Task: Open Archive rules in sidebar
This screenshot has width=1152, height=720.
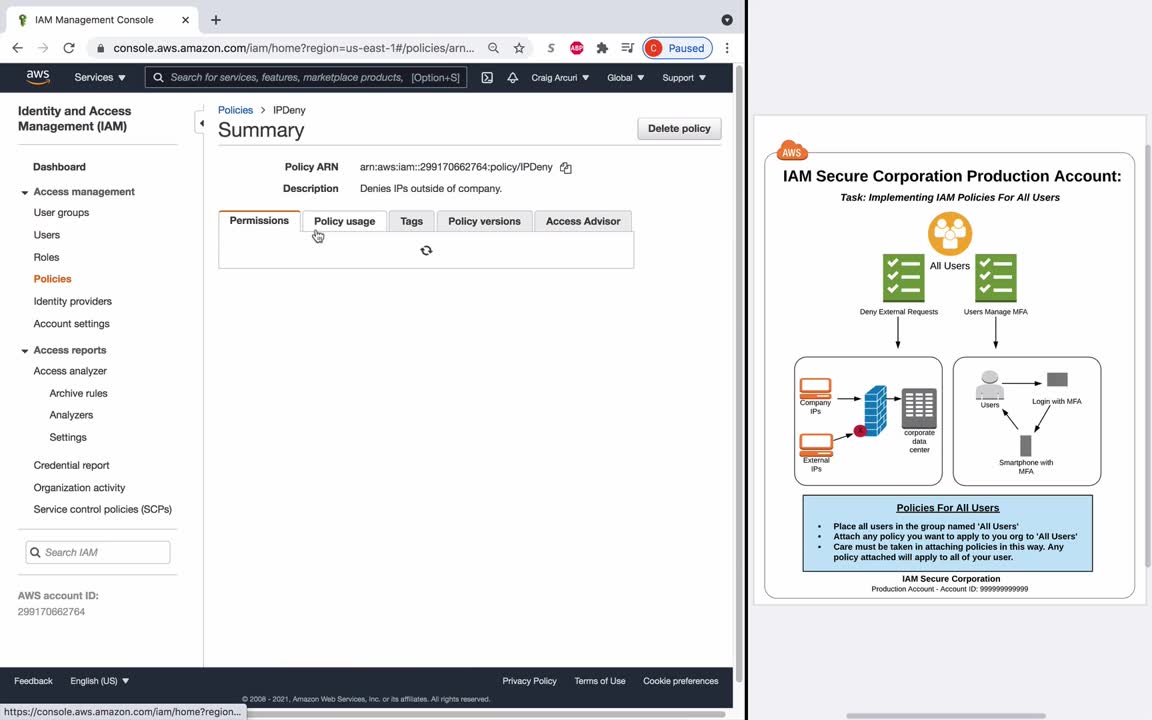Action: pos(78,393)
